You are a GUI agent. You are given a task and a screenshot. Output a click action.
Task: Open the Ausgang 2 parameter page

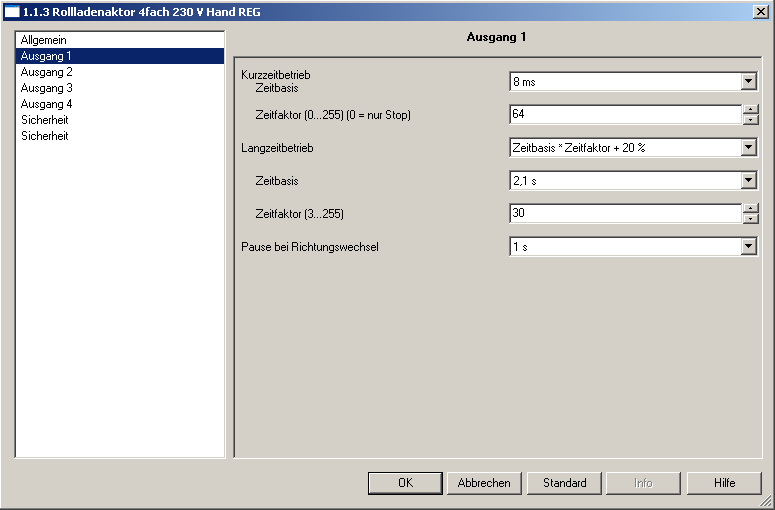pos(46,72)
